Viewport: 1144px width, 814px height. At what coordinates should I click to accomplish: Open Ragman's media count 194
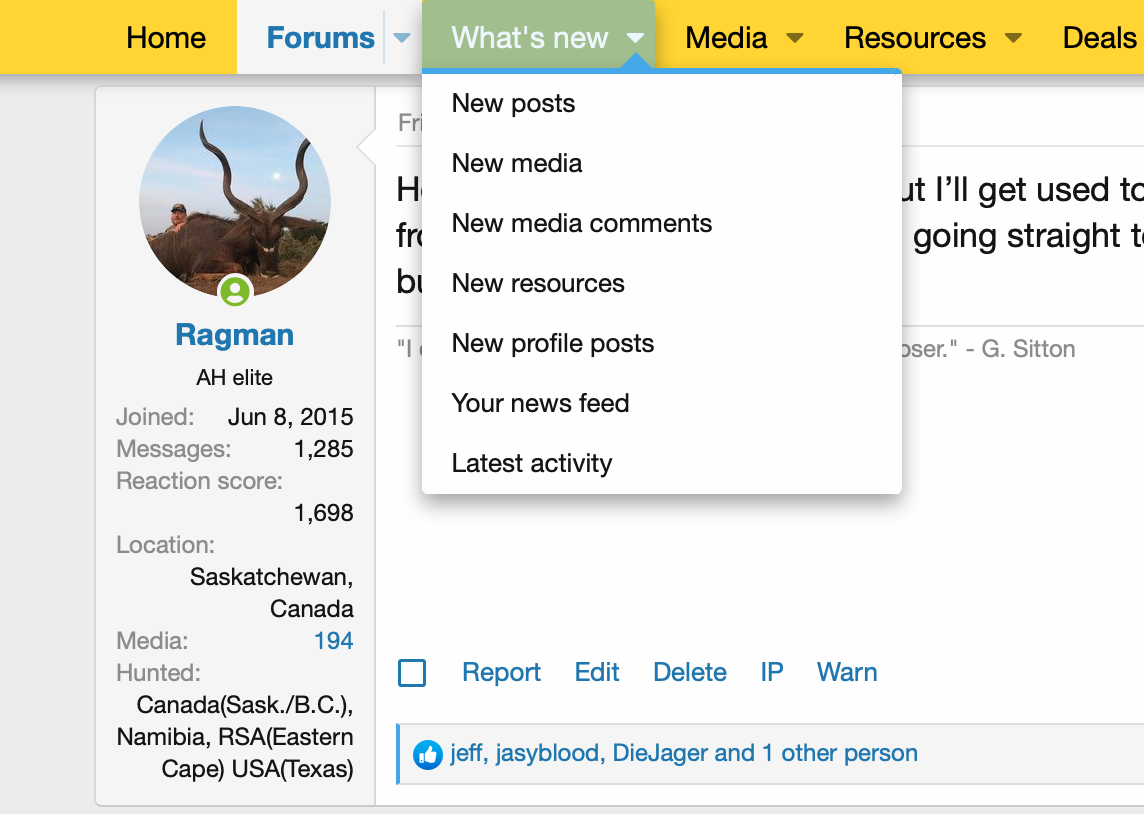tap(333, 641)
